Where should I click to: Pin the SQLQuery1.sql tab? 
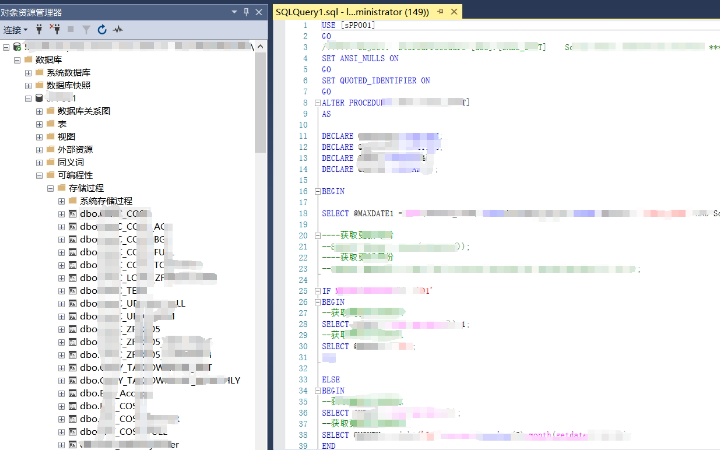point(440,12)
